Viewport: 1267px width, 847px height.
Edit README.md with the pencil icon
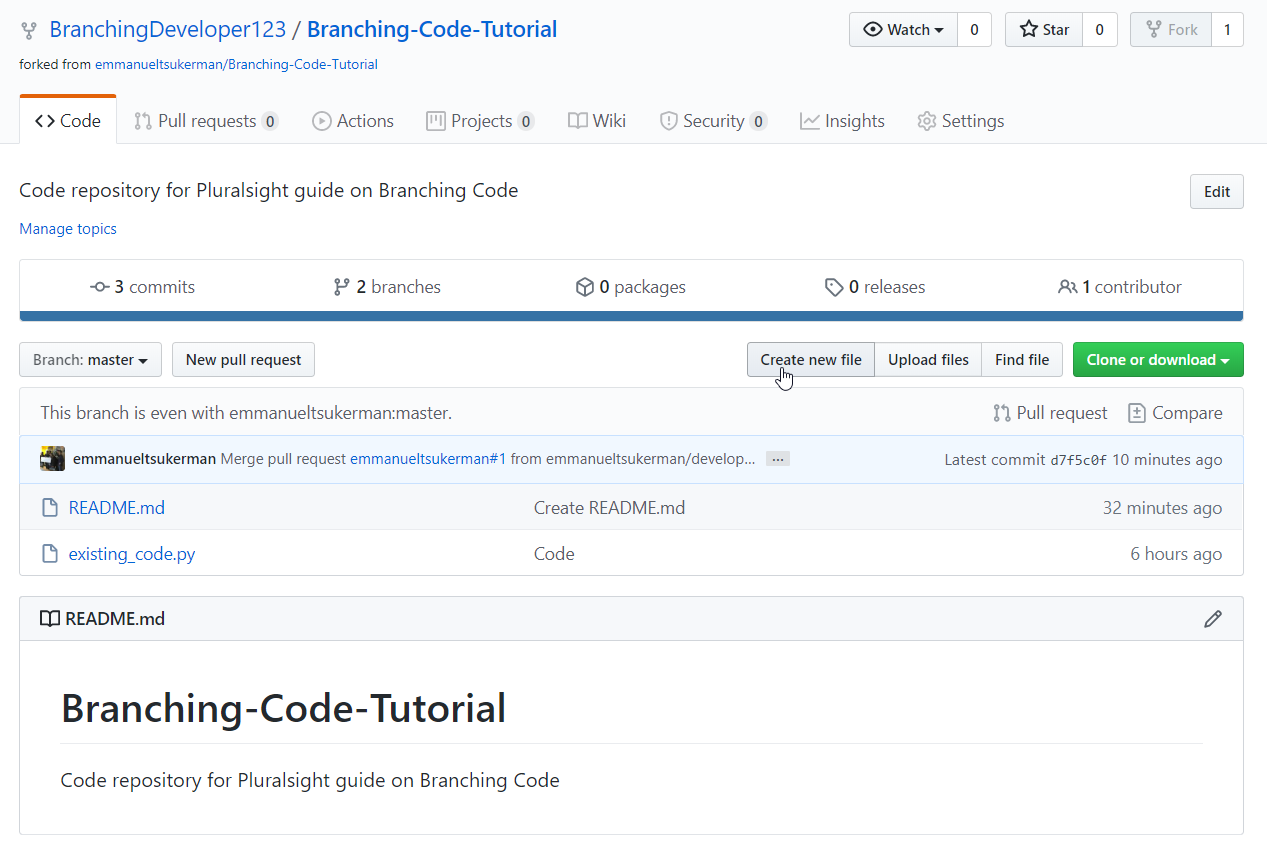pyautogui.click(x=1213, y=619)
